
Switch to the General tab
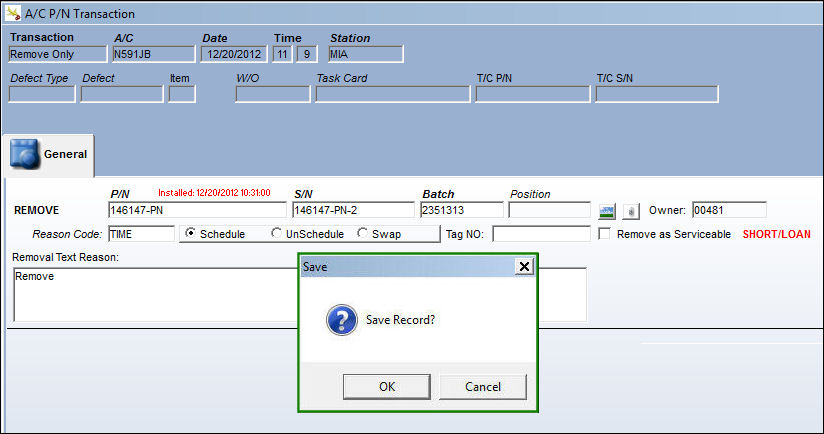tap(48, 154)
